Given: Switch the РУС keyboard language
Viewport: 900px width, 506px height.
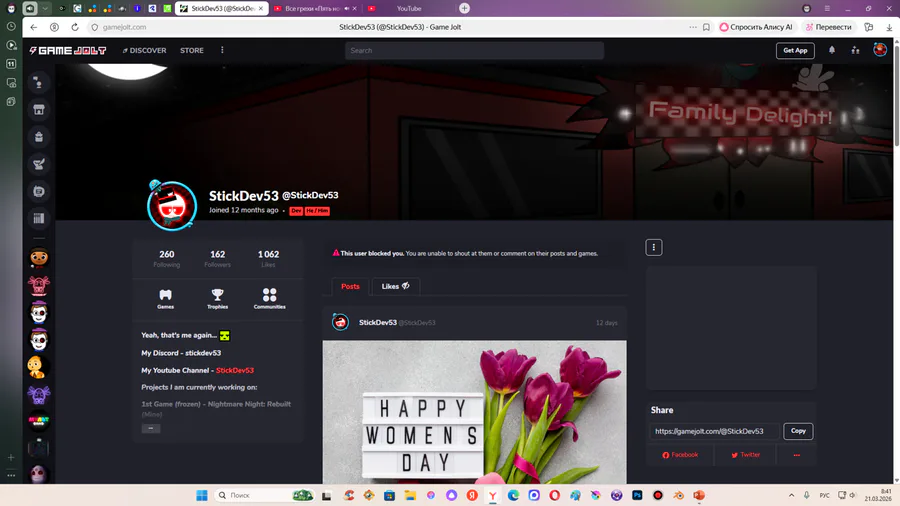Looking at the screenshot, I should [x=824, y=495].
